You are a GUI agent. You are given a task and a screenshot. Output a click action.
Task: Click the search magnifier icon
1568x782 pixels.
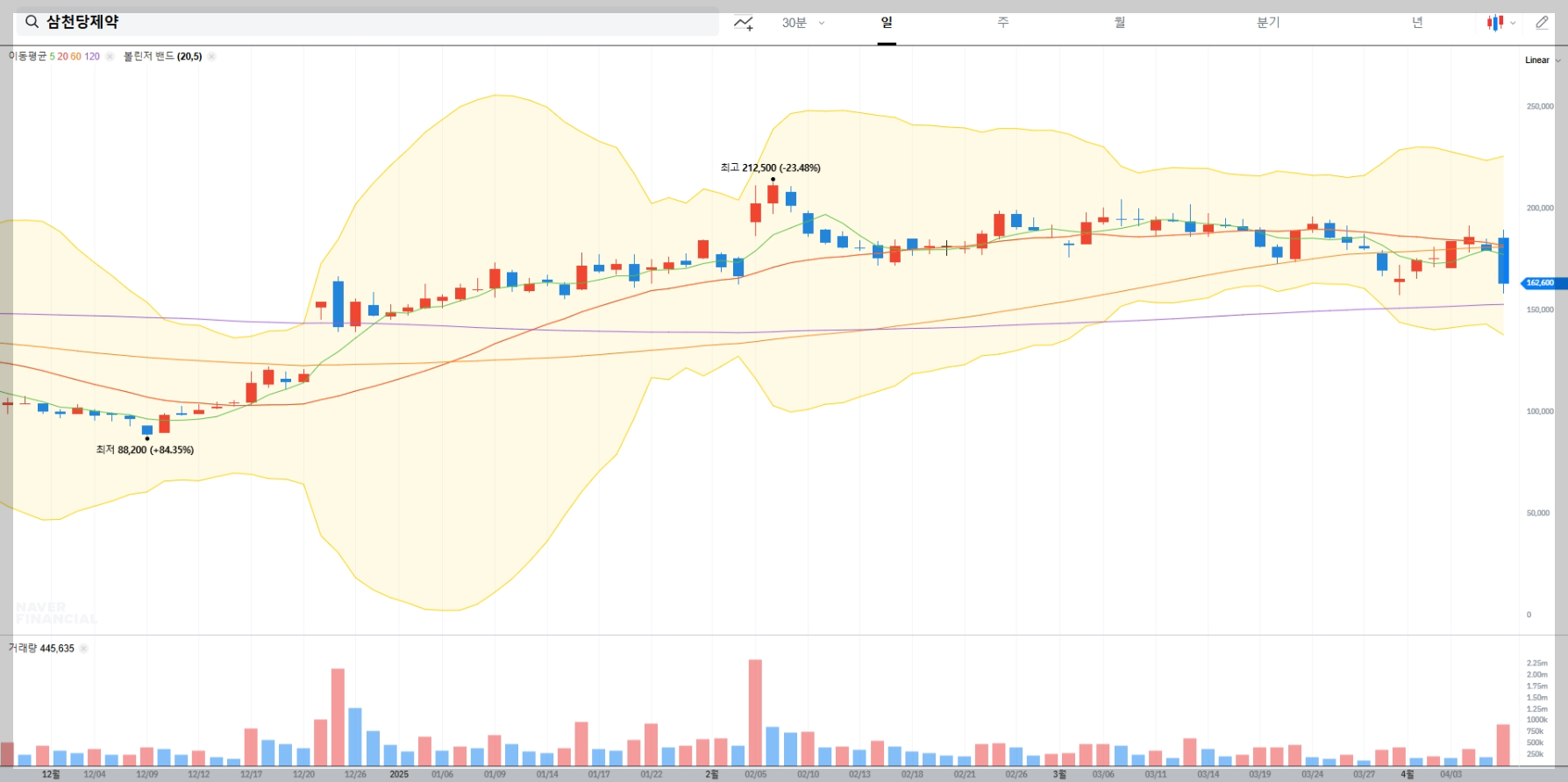(x=32, y=22)
